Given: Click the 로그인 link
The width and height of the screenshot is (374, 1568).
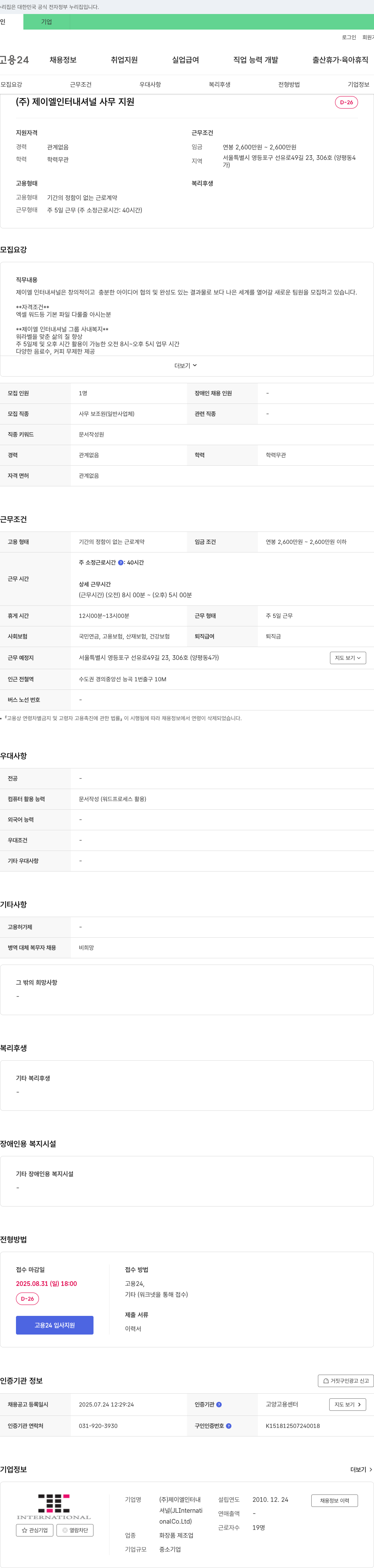Looking at the screenshot, I should pos(349,37).
